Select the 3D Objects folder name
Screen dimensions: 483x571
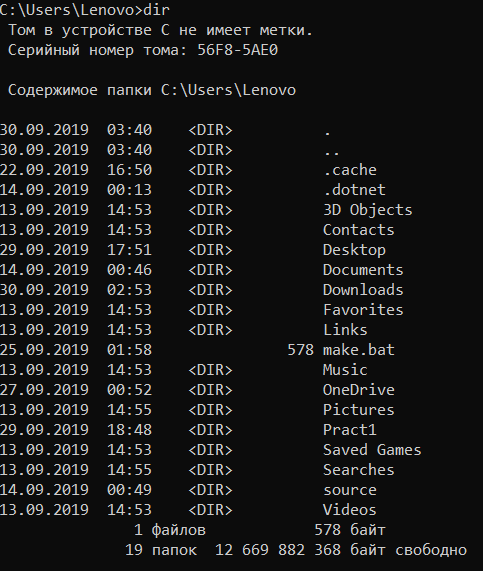(x=368, y=210)
